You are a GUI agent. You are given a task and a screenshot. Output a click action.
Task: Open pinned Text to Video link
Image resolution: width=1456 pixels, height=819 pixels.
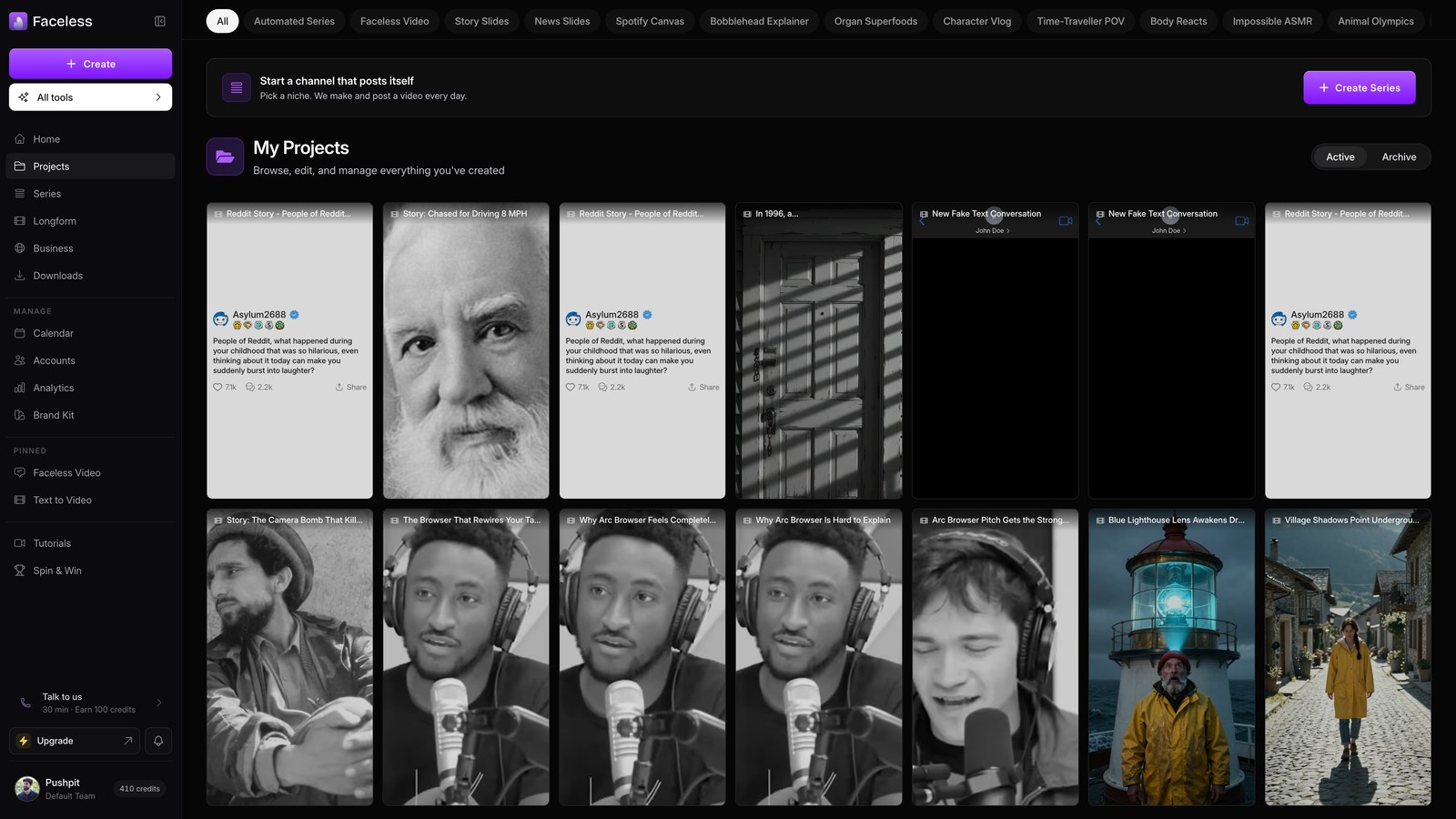(90, 500)
